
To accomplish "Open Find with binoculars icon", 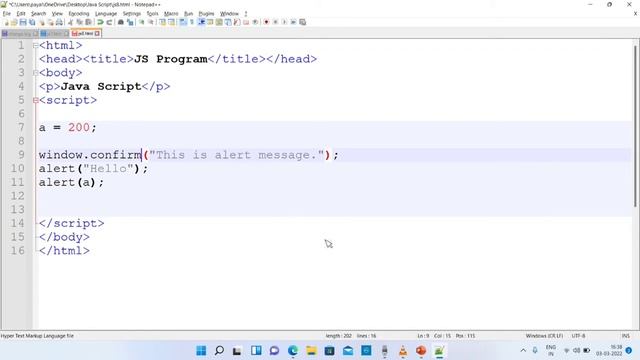I will coord(121,22).
